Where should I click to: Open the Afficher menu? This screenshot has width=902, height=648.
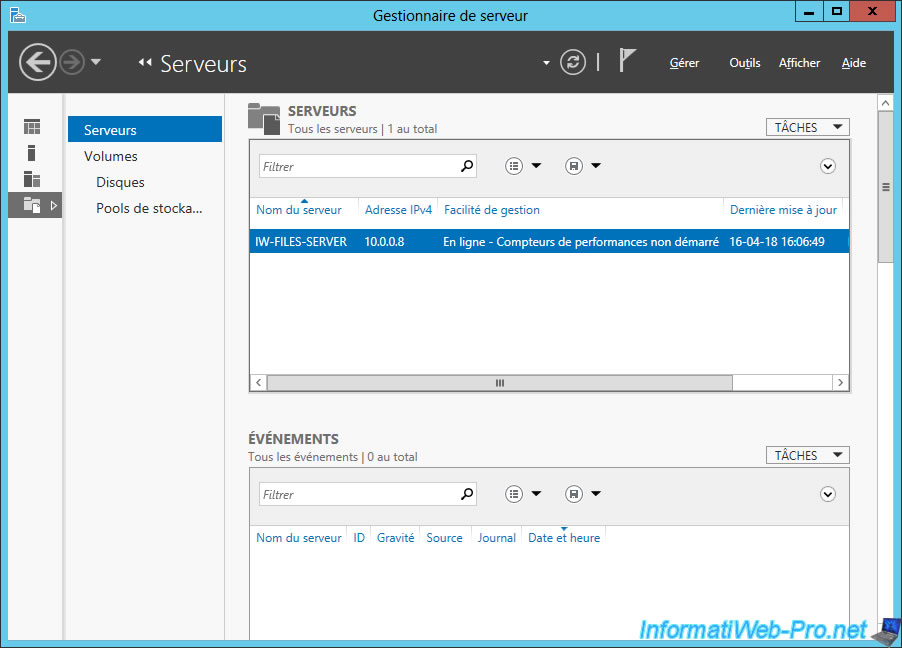point(799,63)
